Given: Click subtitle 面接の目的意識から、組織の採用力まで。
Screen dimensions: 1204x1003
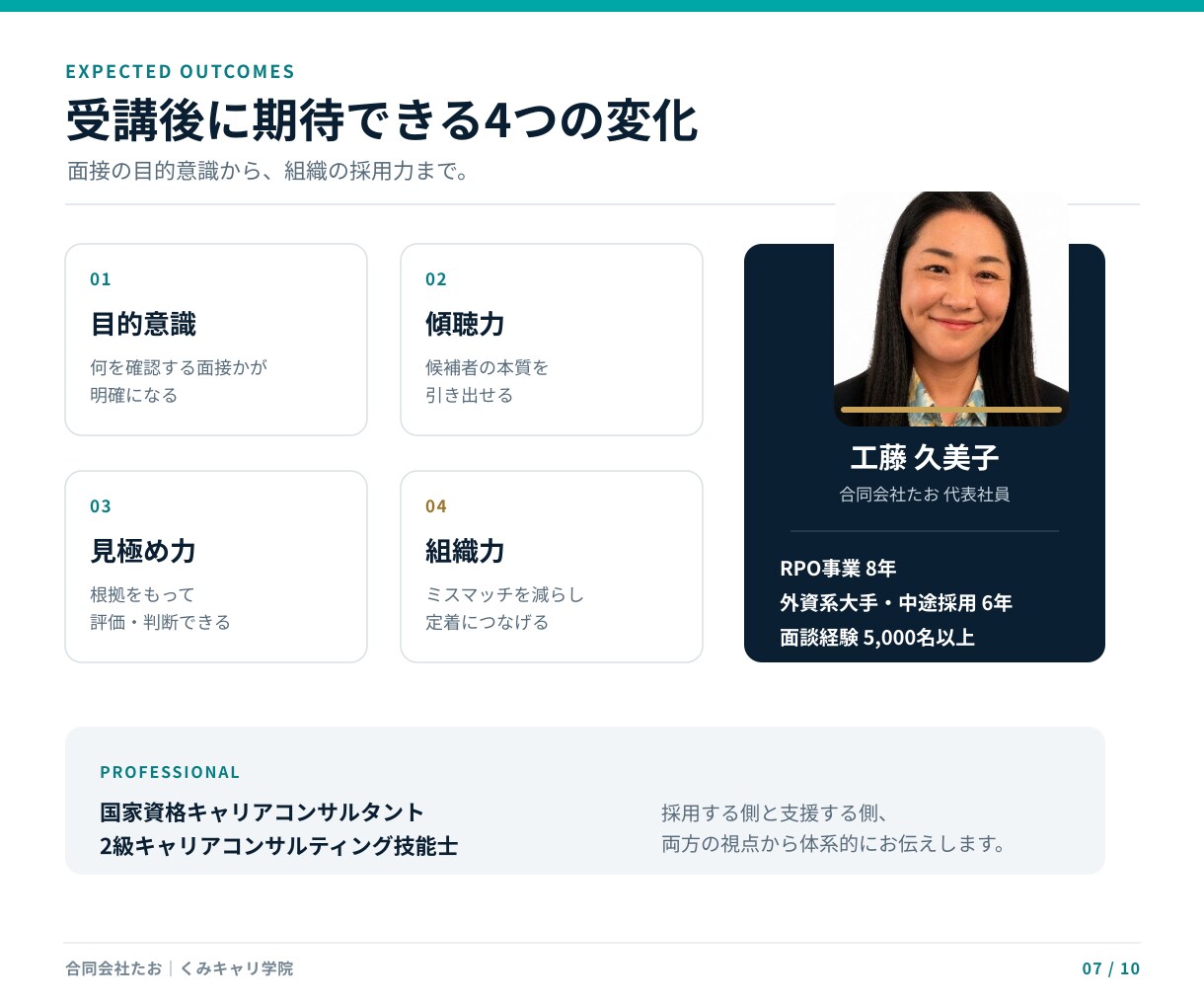Looking at the screenshot, I should point(267,171).
